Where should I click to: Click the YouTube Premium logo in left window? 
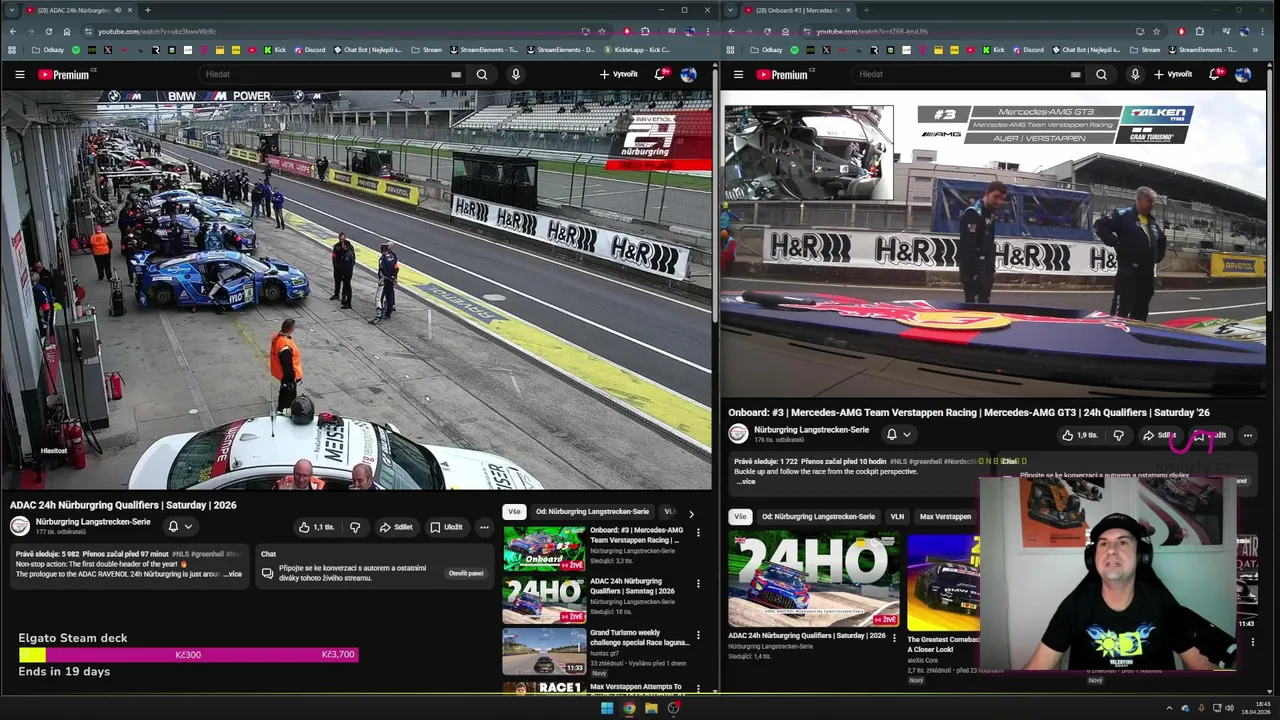[x=66, y=74]
